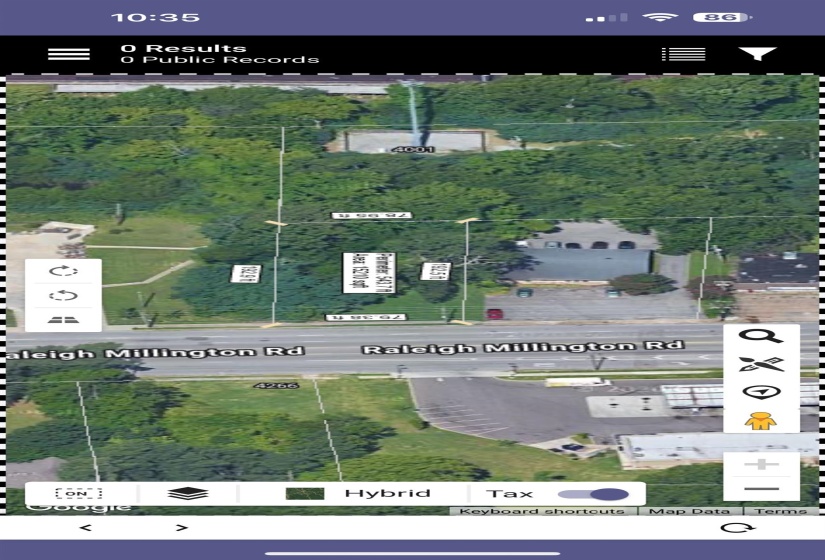Viewport: 825px width, 560px height.
Task: Zoom in with the plus button
Action: 761,465
